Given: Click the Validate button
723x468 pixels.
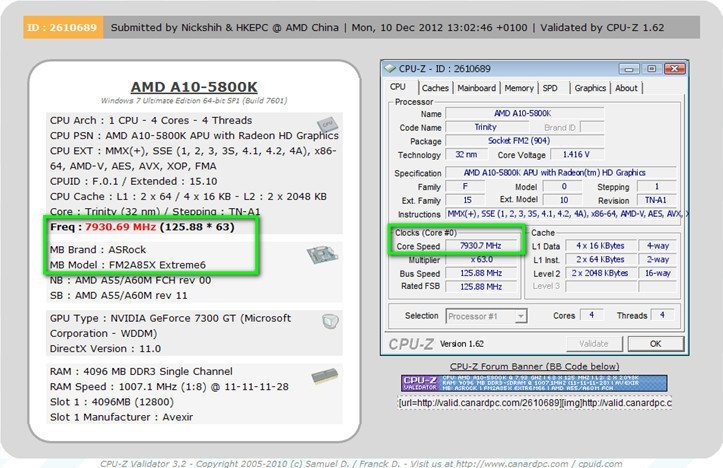Looking at the screenshot, I should (x=594, y=343).
